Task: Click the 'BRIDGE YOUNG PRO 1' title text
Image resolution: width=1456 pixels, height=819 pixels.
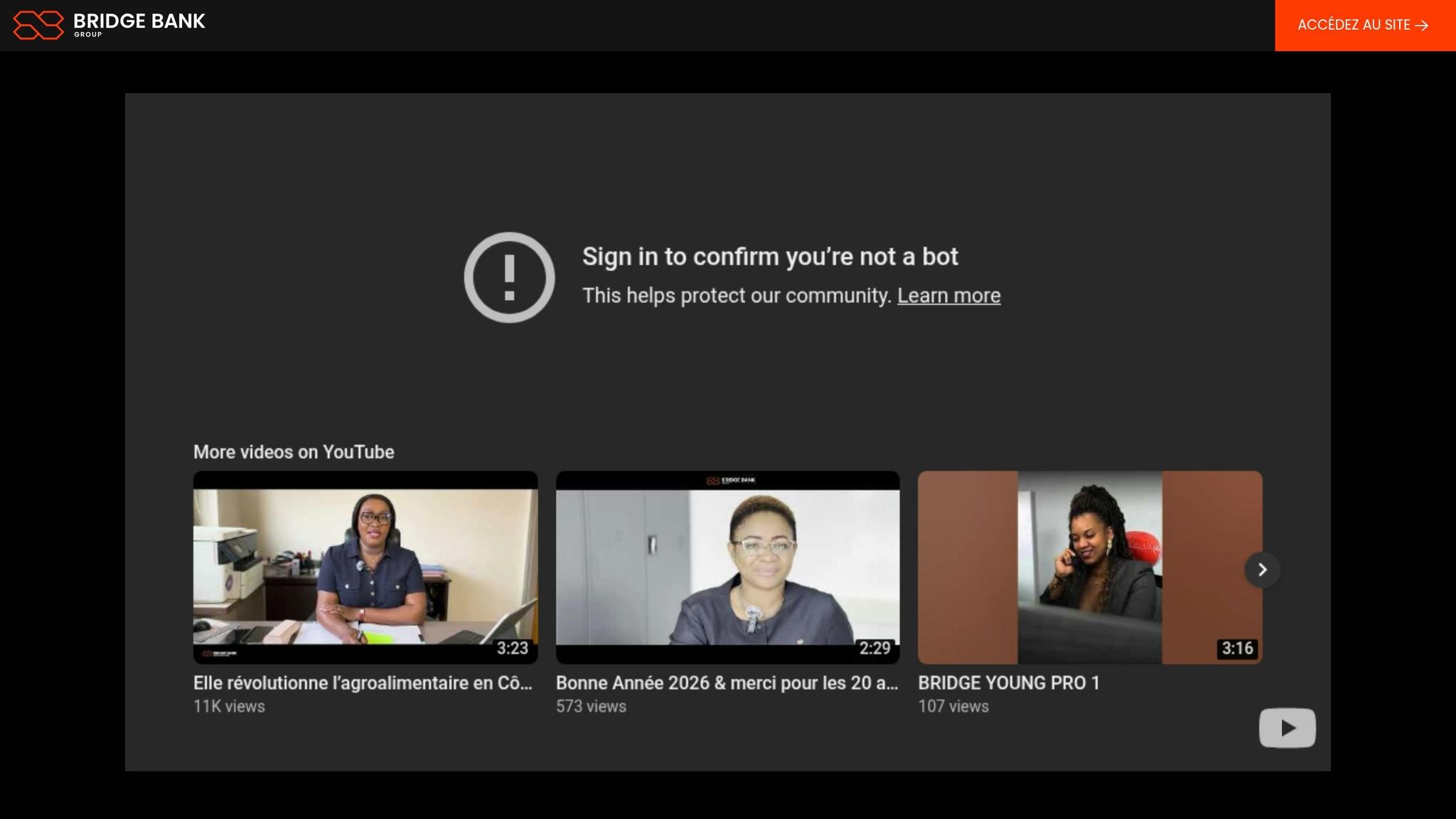Action: [x=1009, y=683]
